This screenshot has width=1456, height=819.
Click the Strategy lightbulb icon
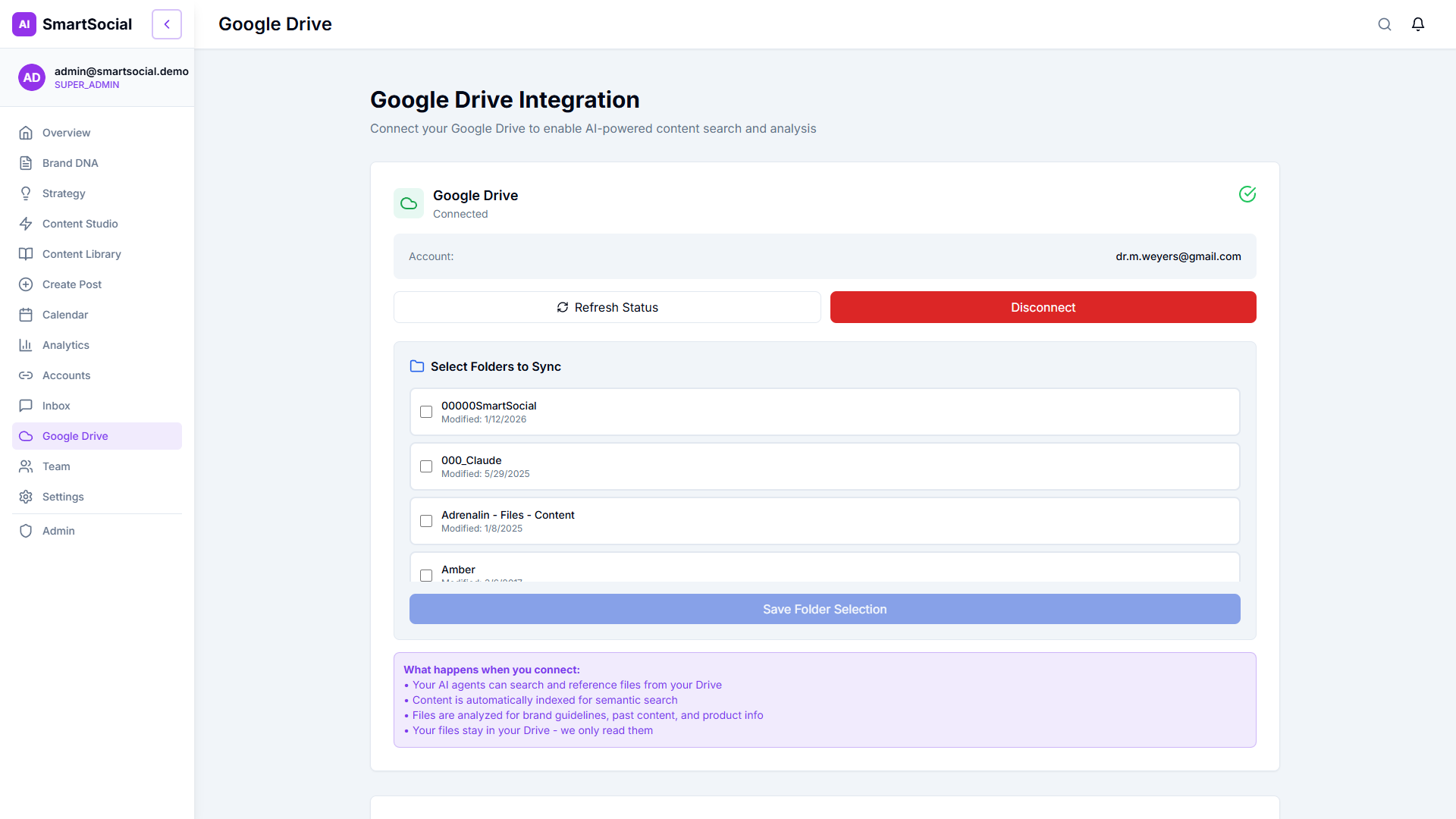click(x=26, y=193)
